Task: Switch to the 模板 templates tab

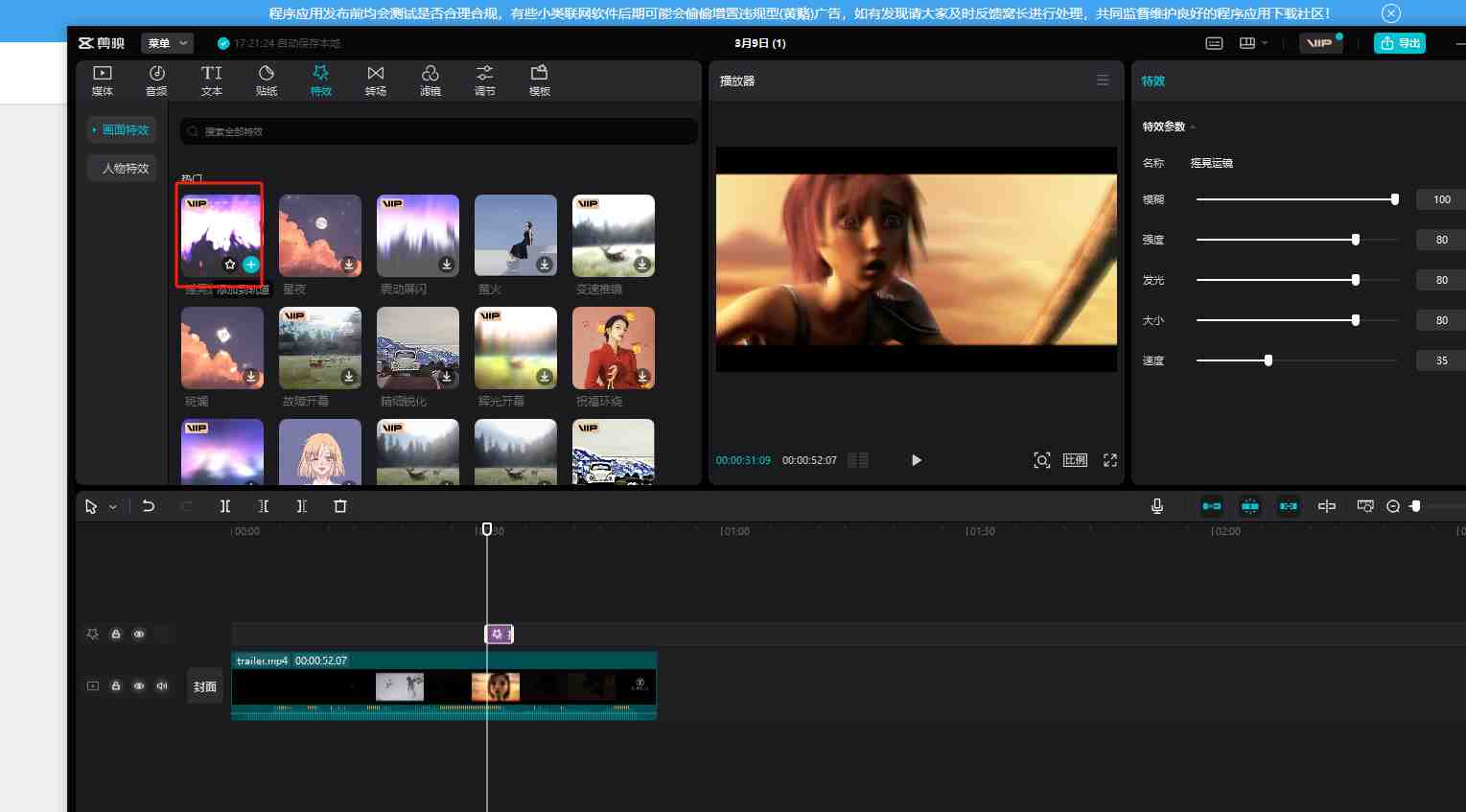Action: tap(539, 81)
